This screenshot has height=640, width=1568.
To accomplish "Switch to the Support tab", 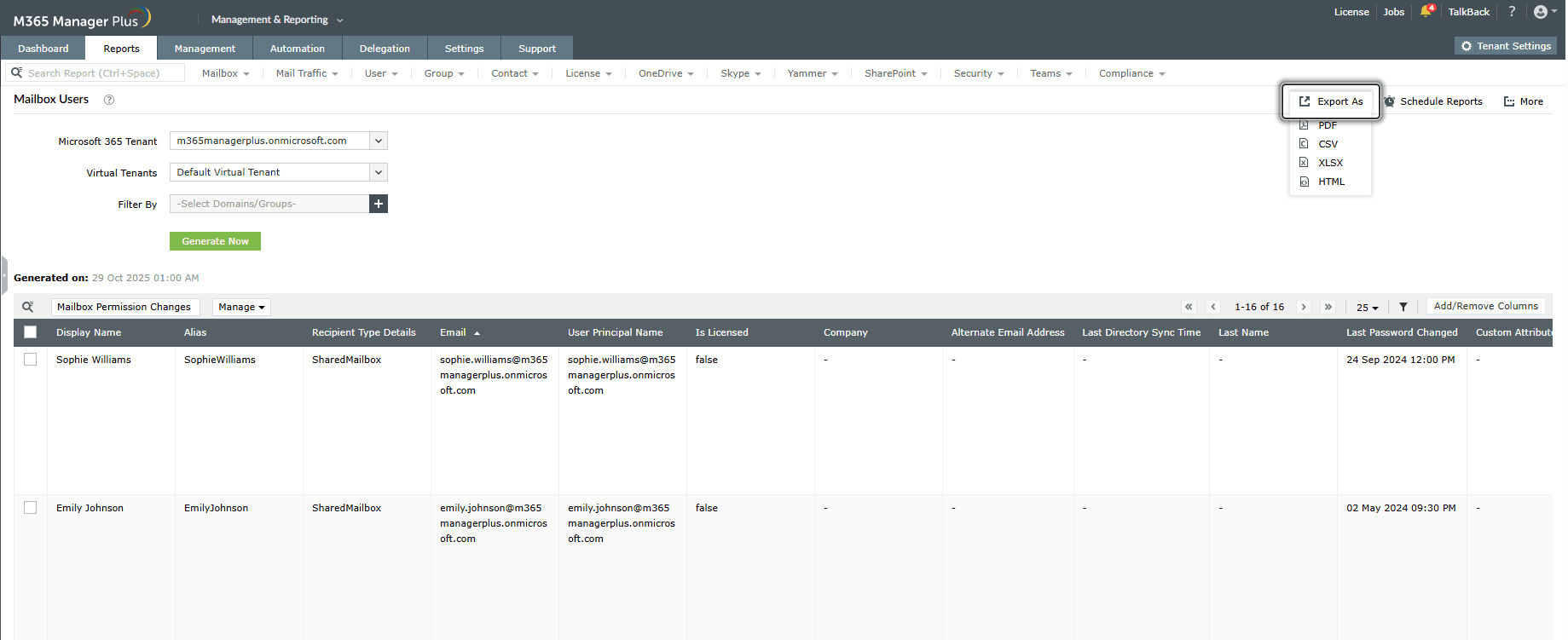I will 537,49.
